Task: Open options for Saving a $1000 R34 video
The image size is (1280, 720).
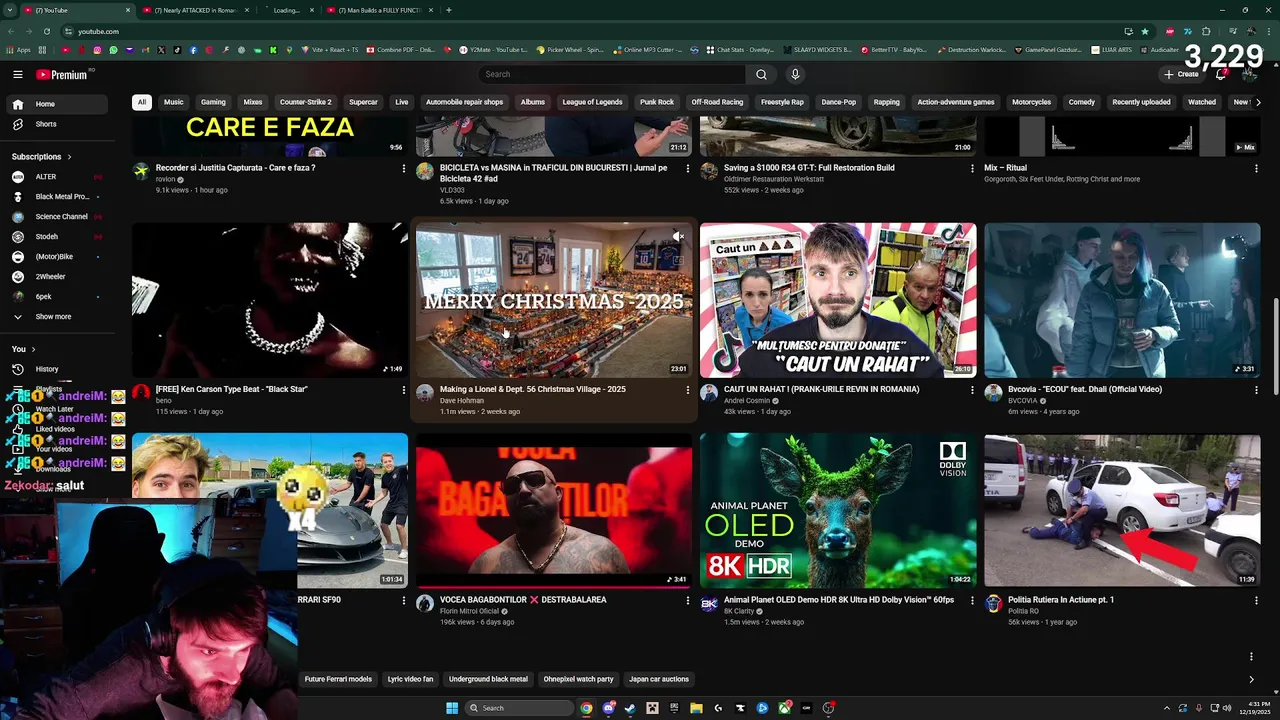Action: [972, 168]
